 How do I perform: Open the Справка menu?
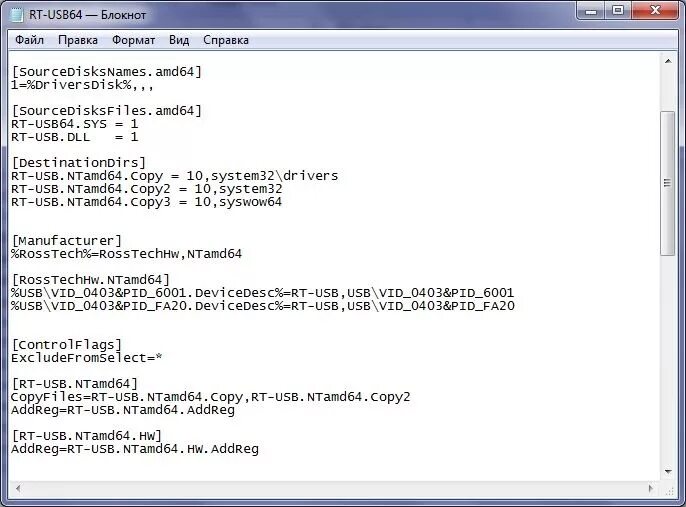click(x=226, y=40)
